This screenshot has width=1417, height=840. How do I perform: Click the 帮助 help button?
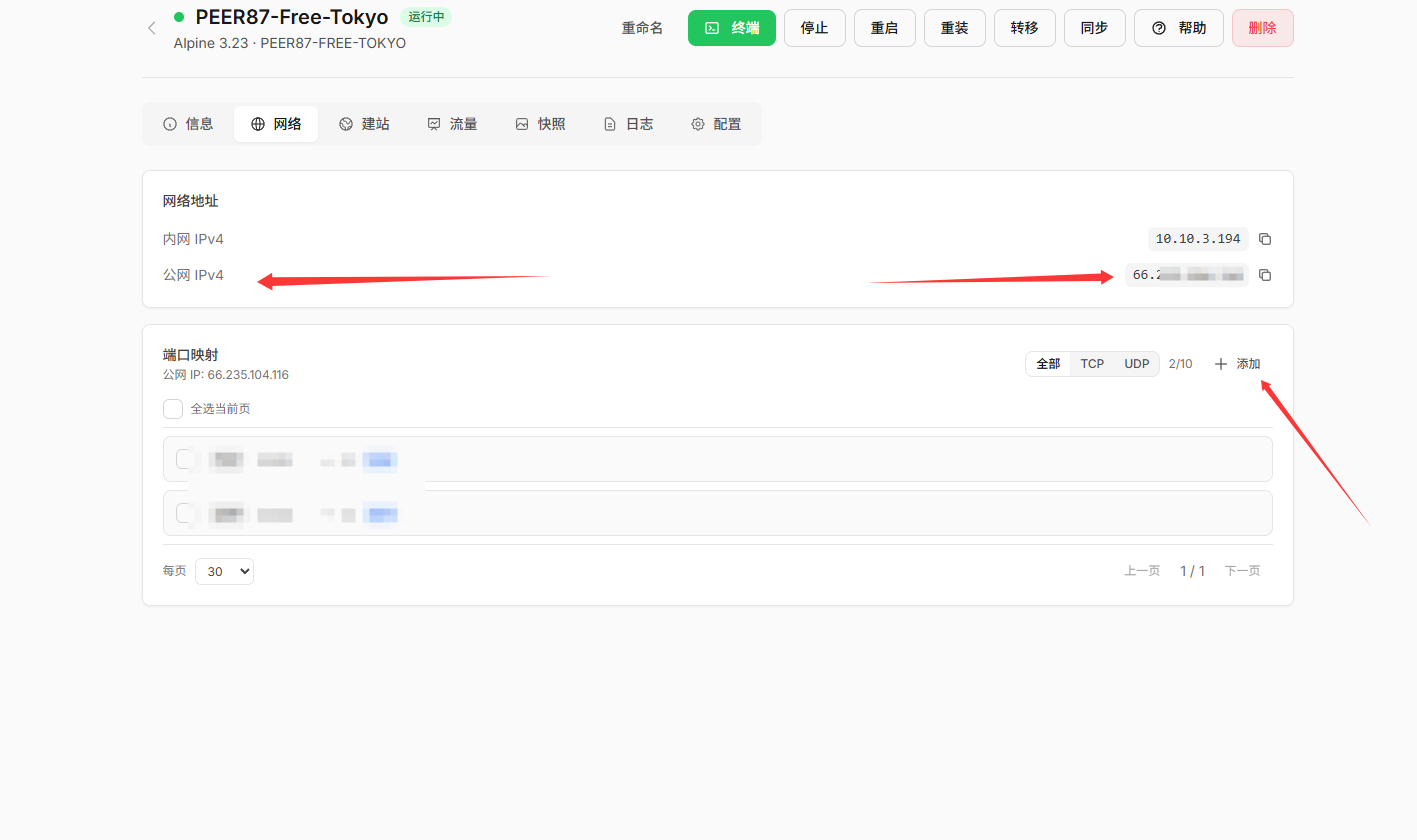click(1178, 28)
